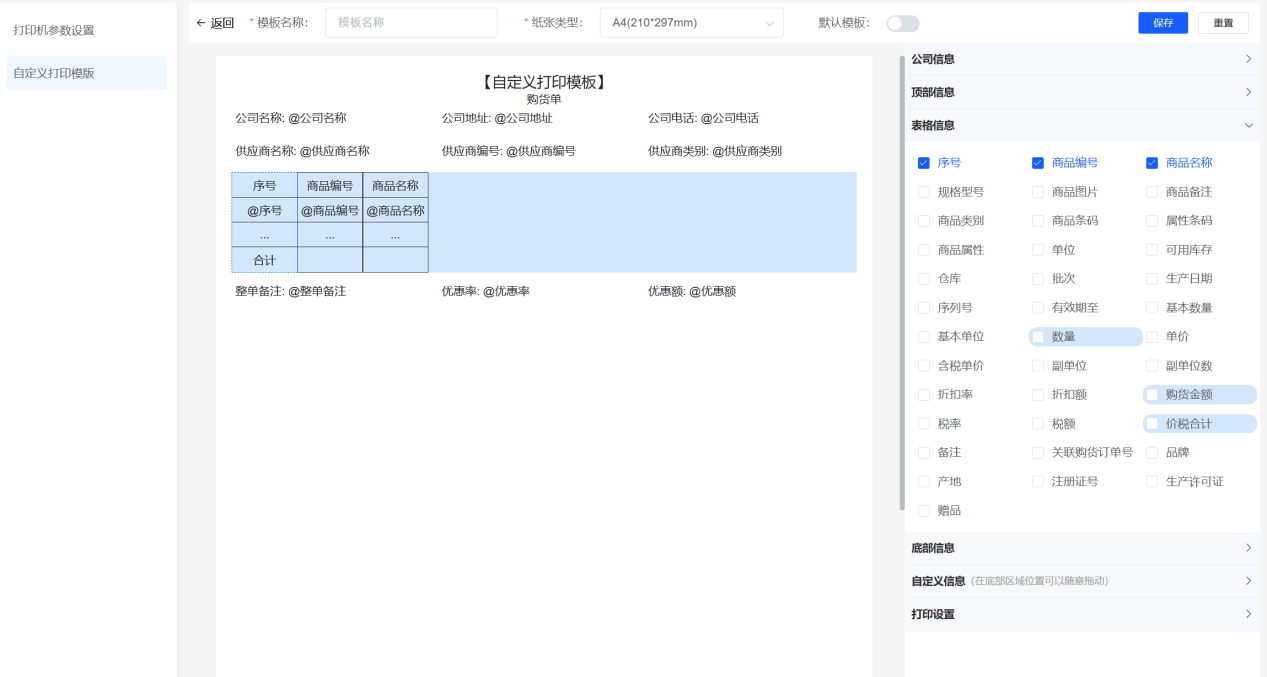Image resolution: width=1267 pixels, height=677 pixels.
Task: Enable the 数量 checkbox
Action: 1038,337
